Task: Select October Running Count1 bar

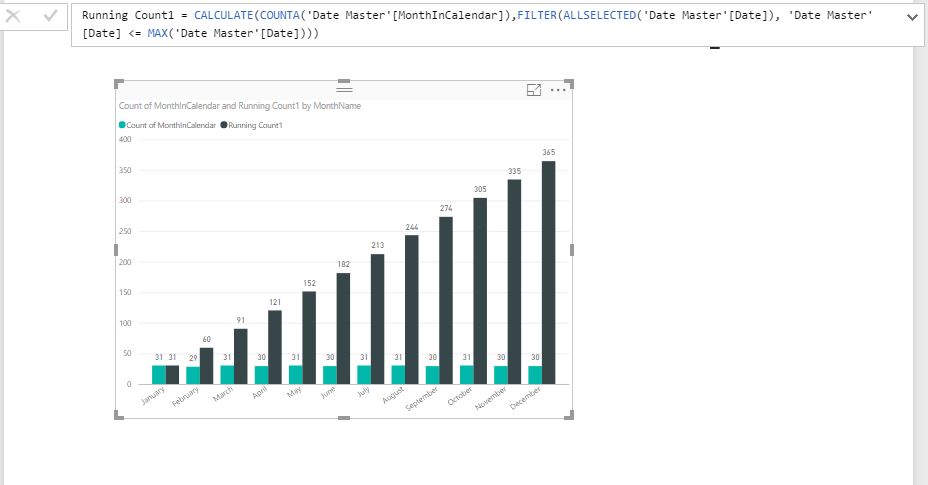Action: click(x=480, y=291)
